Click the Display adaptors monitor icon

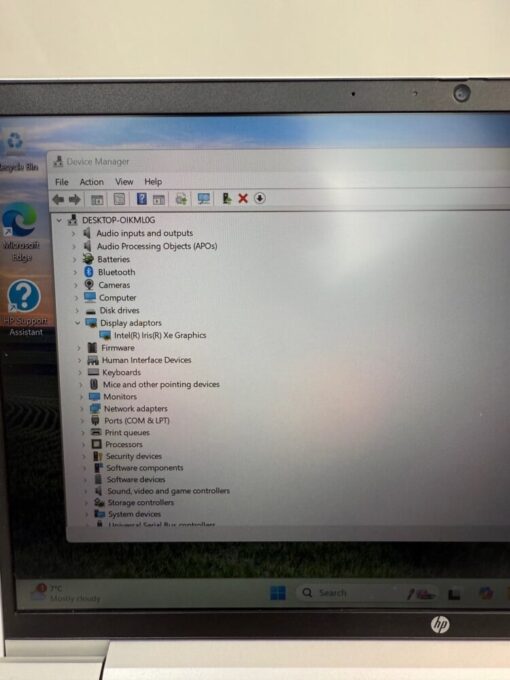click(91, 323)
